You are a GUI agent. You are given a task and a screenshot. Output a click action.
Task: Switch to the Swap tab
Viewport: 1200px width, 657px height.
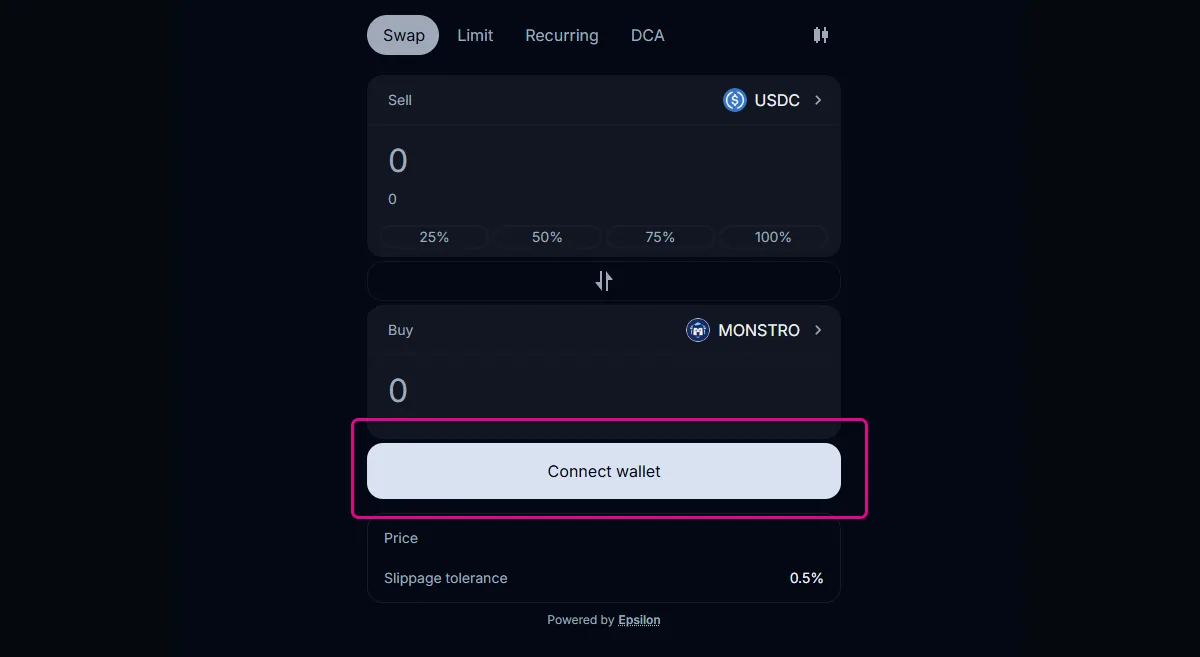click(403, 35)
